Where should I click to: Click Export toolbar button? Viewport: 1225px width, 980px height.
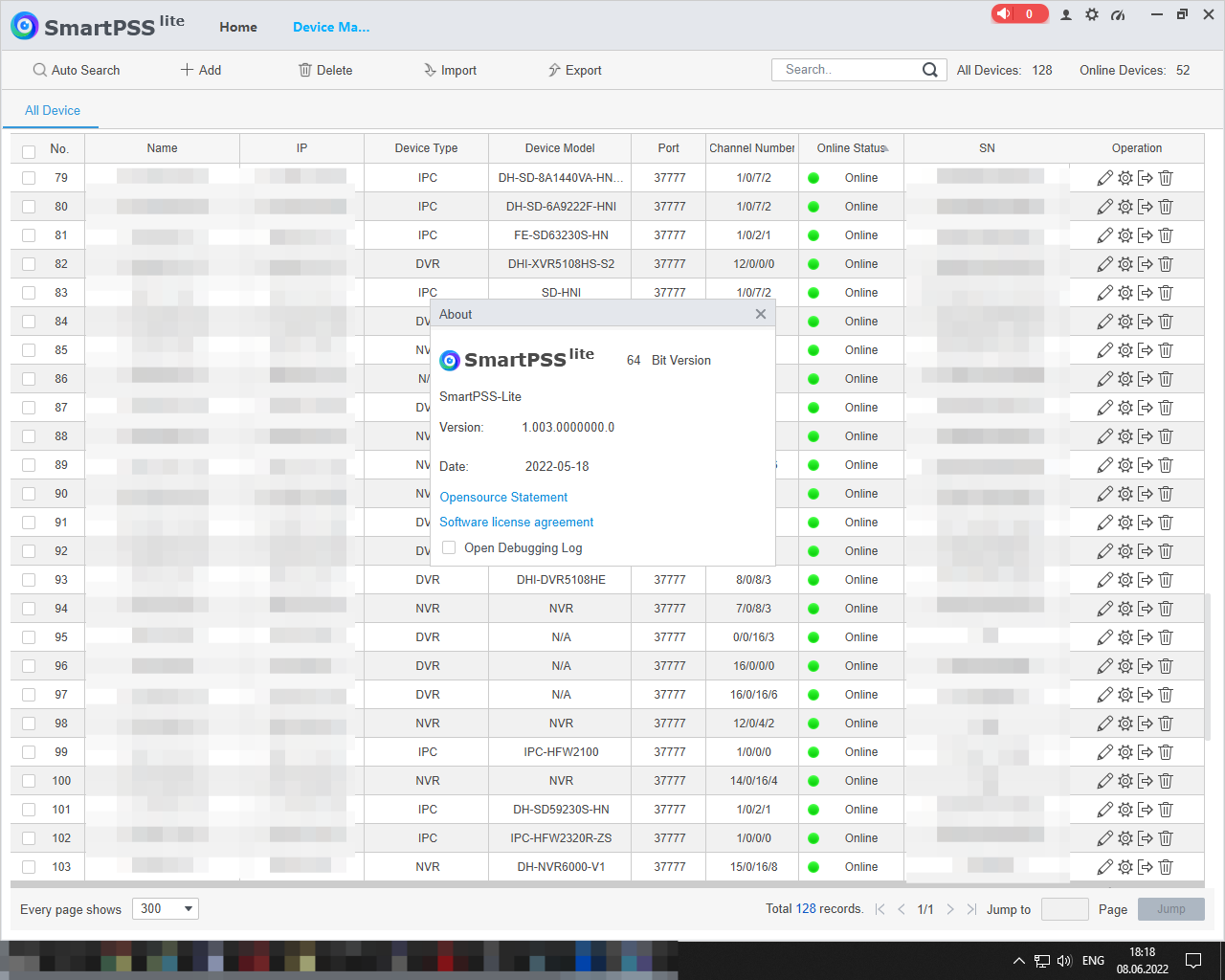(574, 70)
